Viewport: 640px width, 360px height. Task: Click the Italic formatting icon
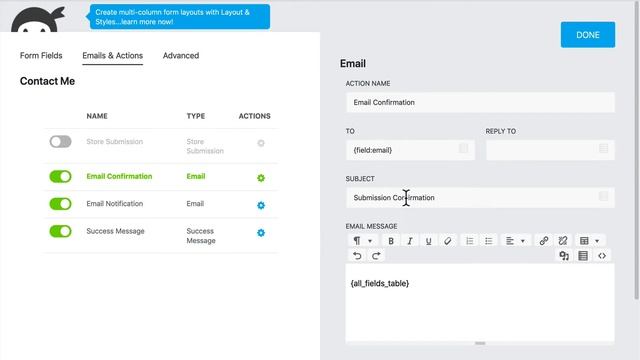point(409,241)
